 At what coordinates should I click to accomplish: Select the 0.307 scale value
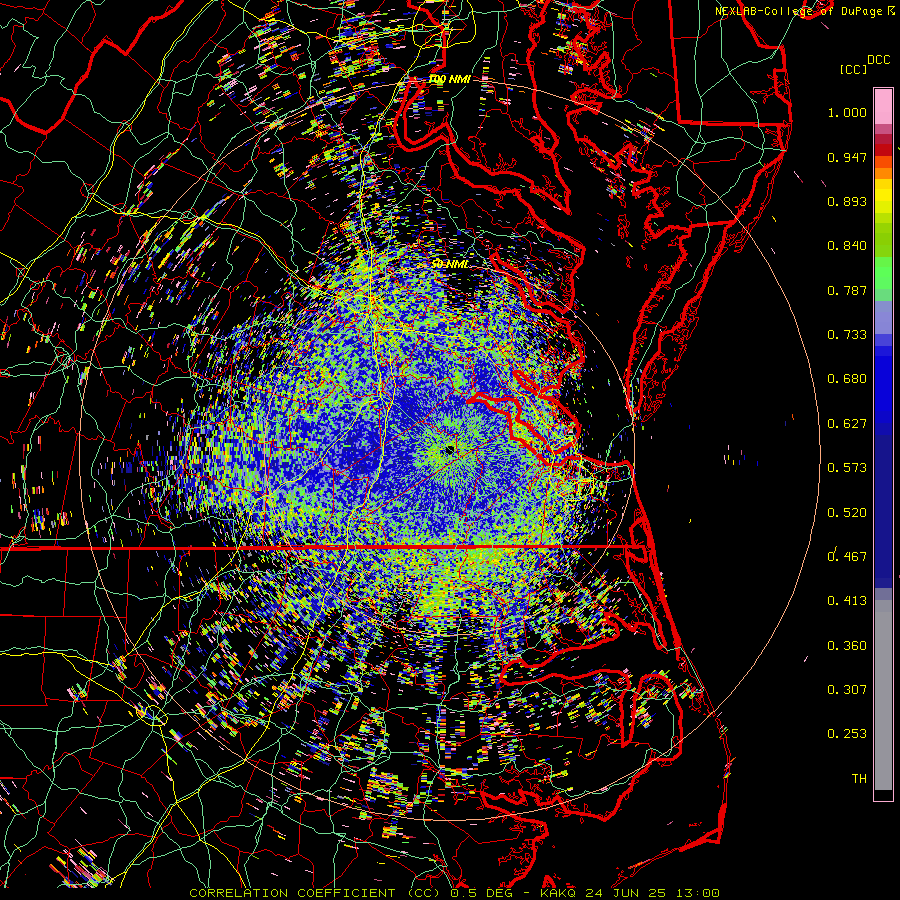pyautogui.click(x=847, y=690)
